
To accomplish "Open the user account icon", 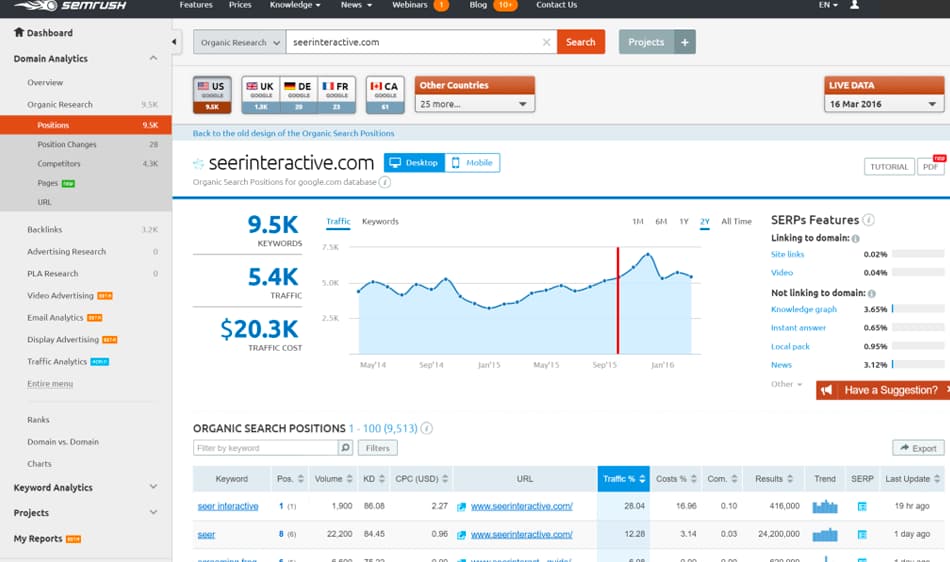I will (x=854, y=5).
